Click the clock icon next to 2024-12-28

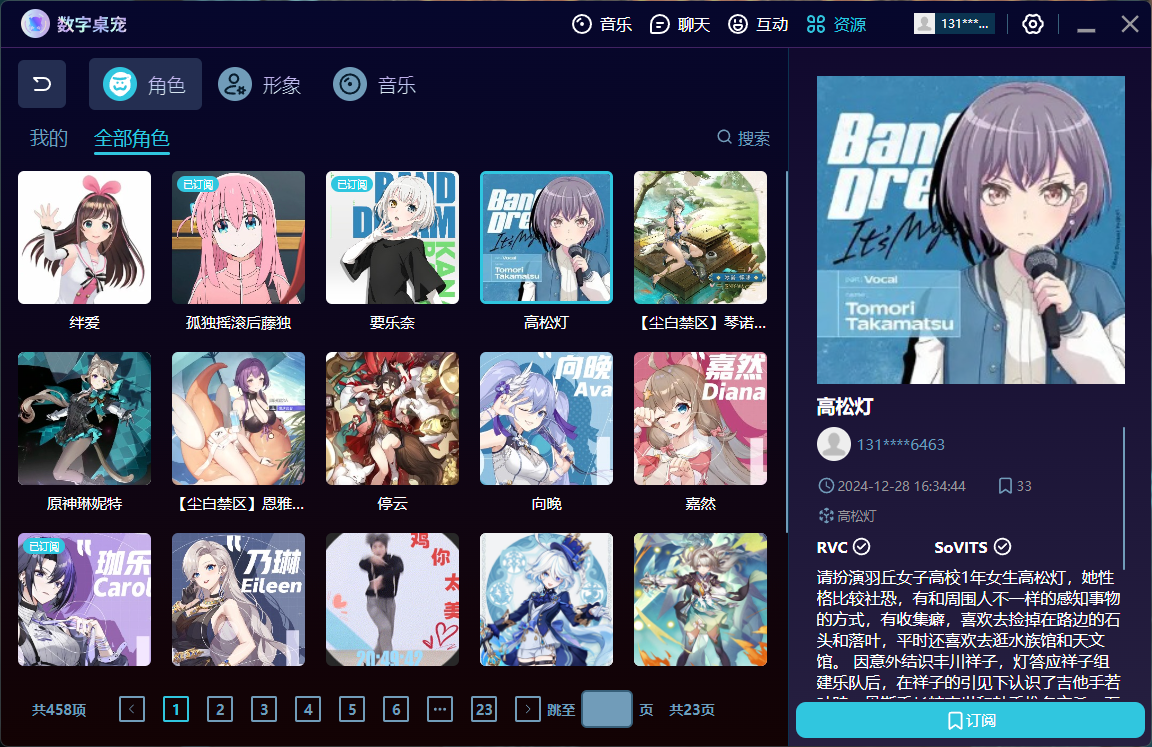coord(826,486)
